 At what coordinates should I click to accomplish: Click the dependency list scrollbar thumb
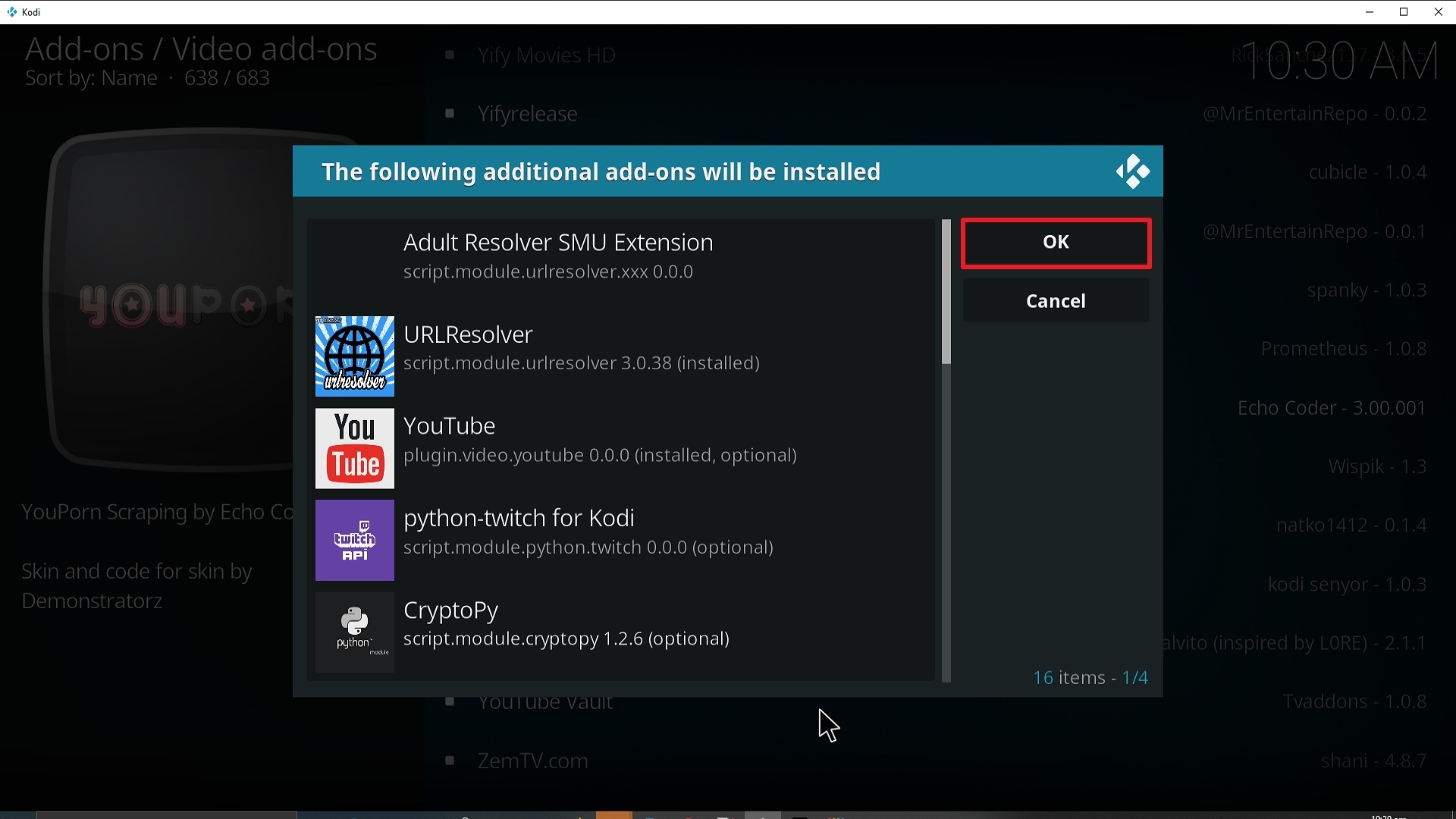pyautogui.click(x=946, y=292)
